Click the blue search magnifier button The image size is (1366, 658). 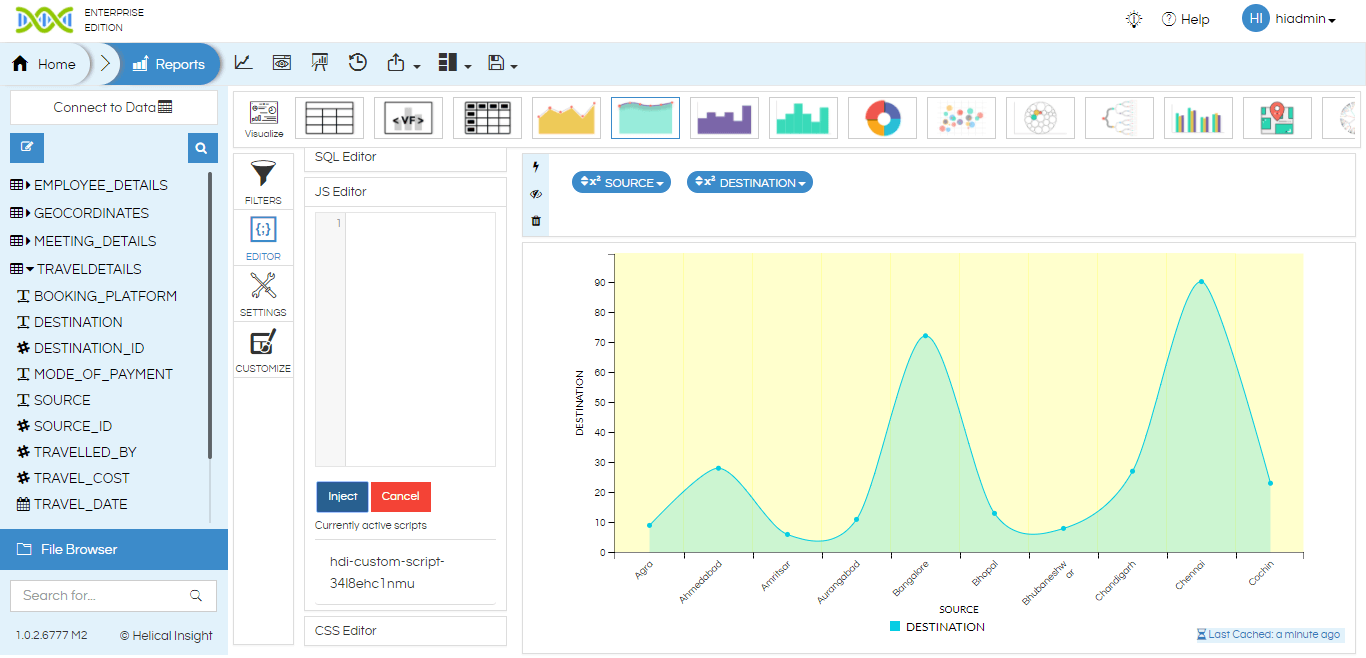pyautogui.click(x=202, y=147)
